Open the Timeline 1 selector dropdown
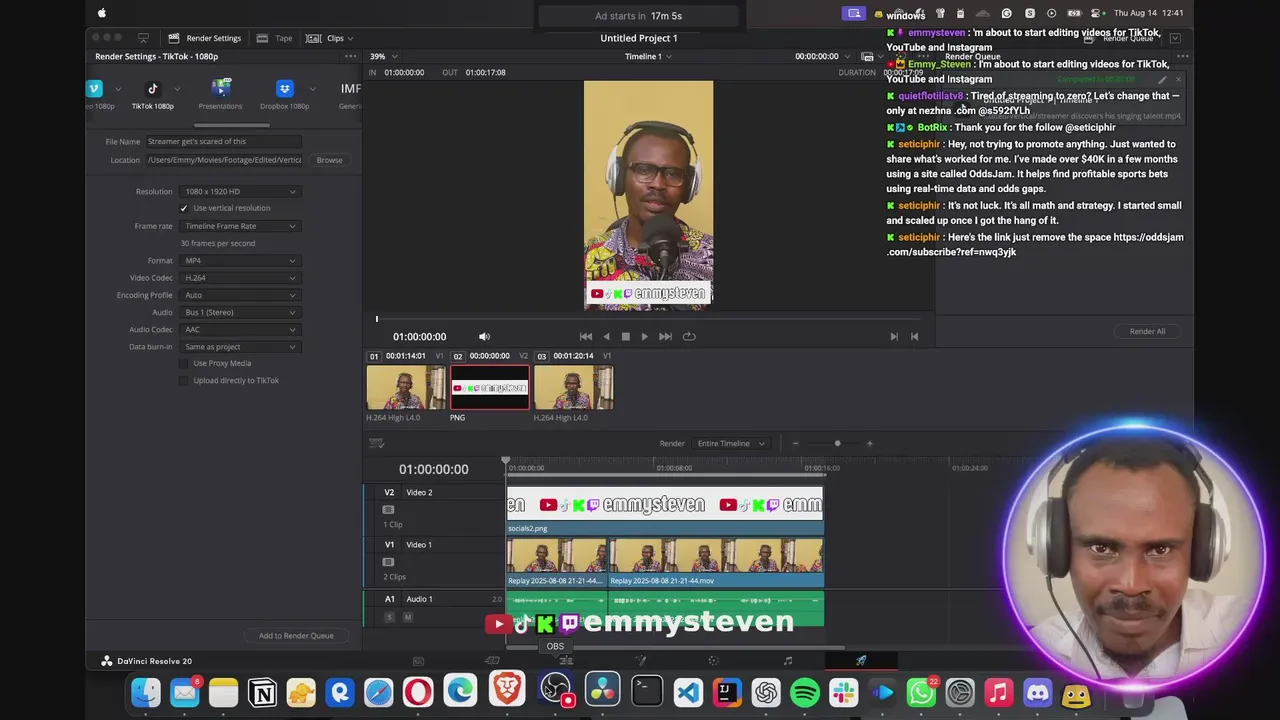Viewport: 1280px width, 720px height. pyautogui.click(x=648, y=56)
